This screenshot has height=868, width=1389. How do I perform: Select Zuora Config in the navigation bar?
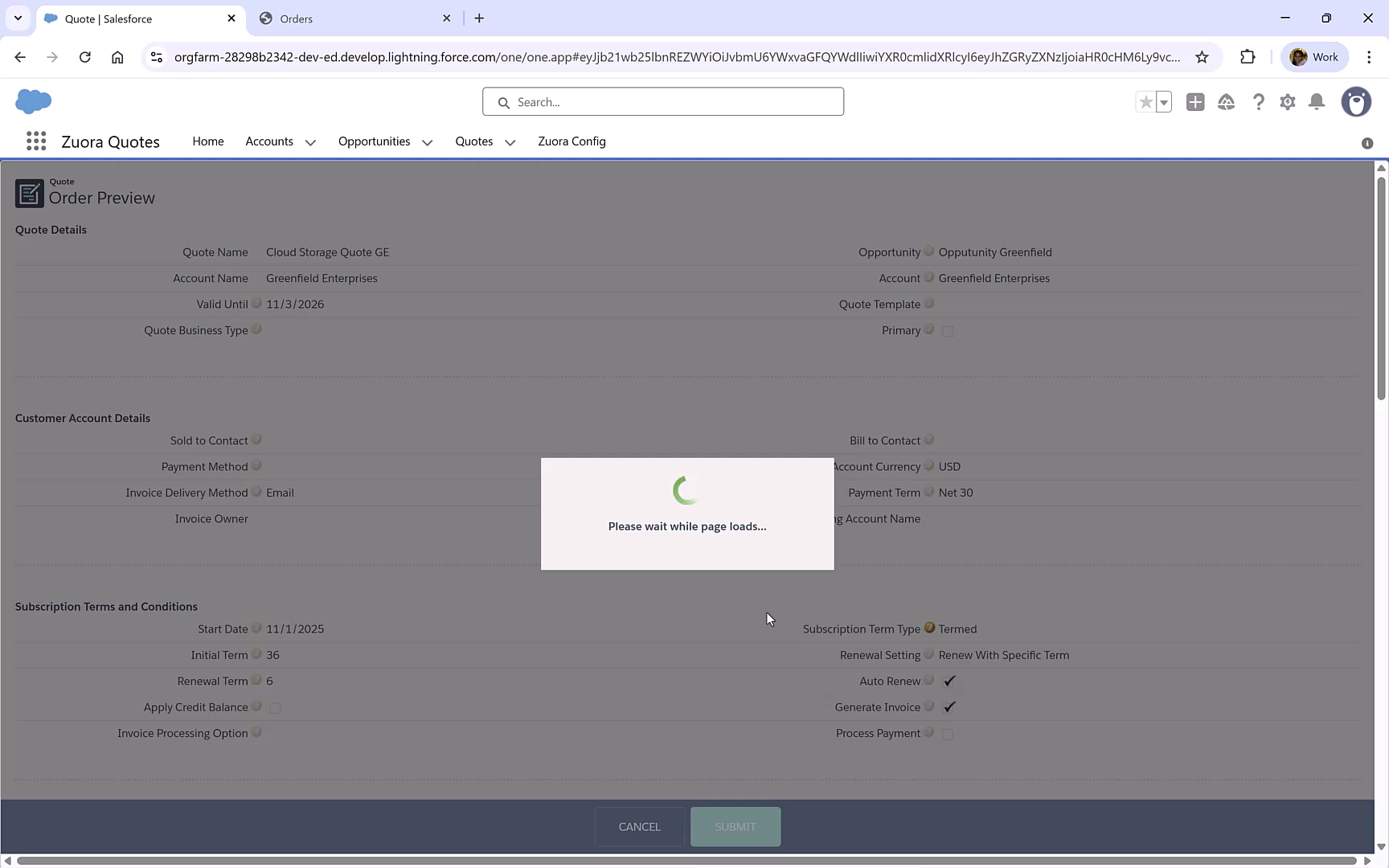[572, 141]
